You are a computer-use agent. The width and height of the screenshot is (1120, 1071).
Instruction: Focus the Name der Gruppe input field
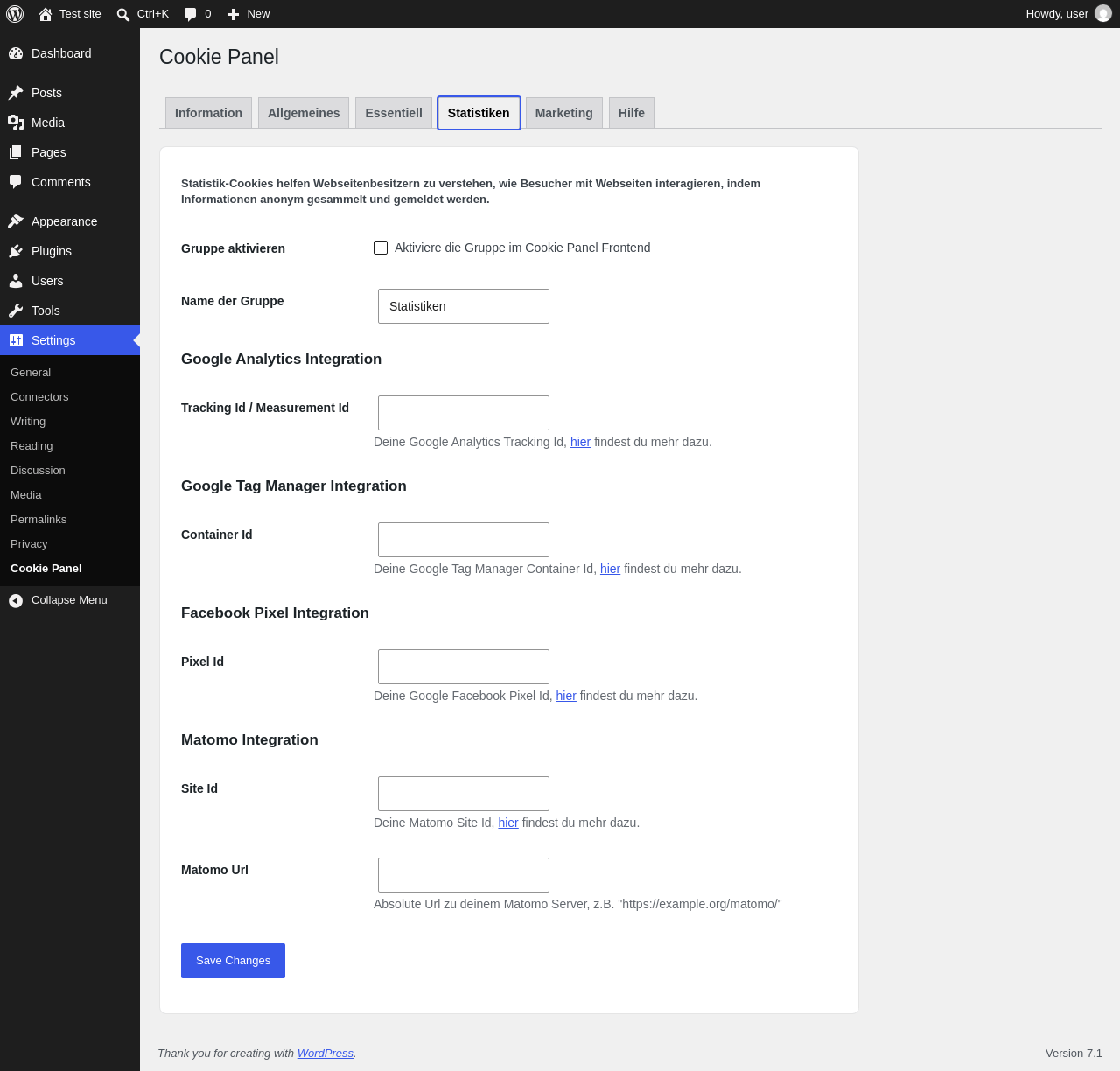464,306
